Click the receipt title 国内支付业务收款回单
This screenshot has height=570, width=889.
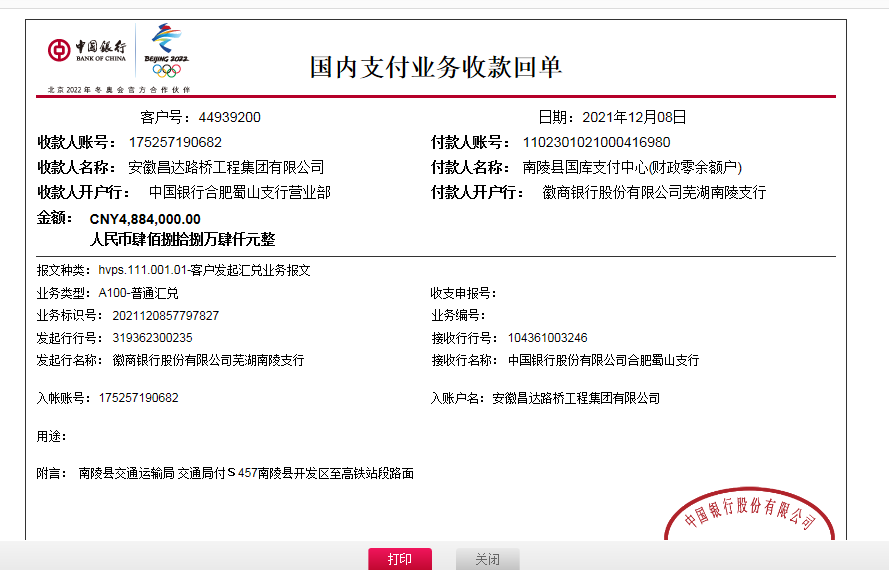point(436,68)
